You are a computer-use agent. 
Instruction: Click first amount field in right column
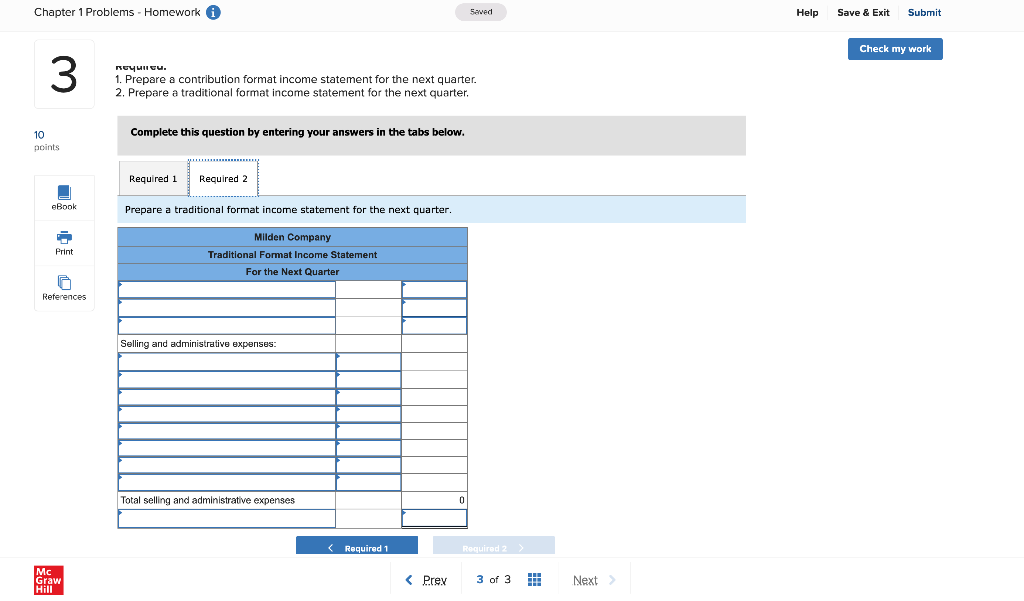[434, 289]
